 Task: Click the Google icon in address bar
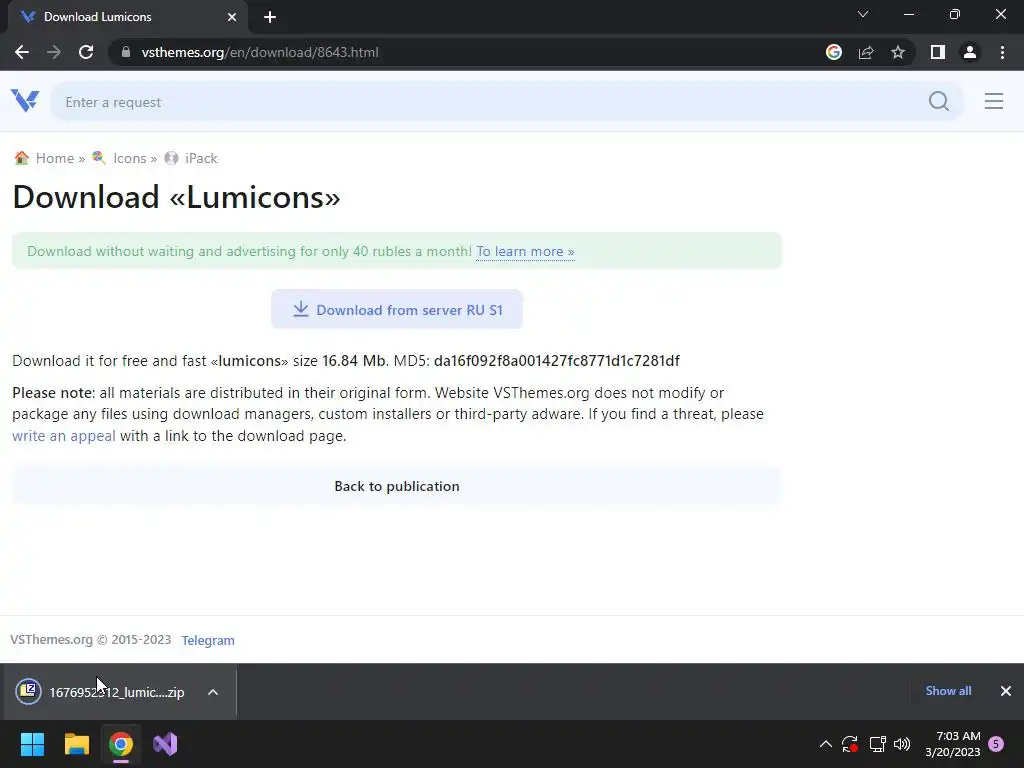coord(833,52)
